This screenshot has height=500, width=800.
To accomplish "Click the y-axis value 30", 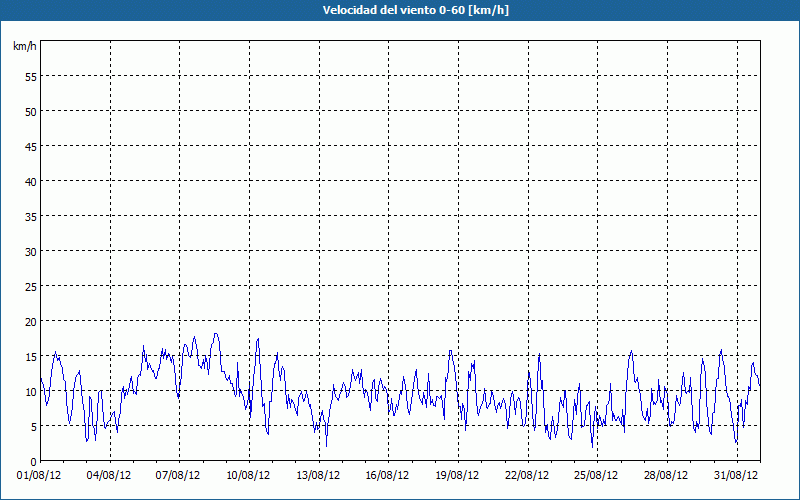I will (x=31, y=252).
